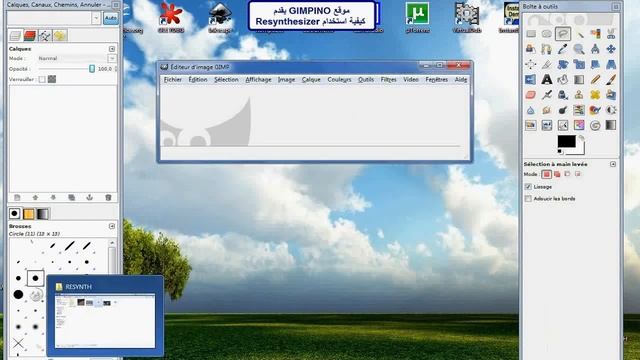Image resolution: width=640 pixels, height=360 pixels.
Task: Select the Text tool
Action: (547, 80)
